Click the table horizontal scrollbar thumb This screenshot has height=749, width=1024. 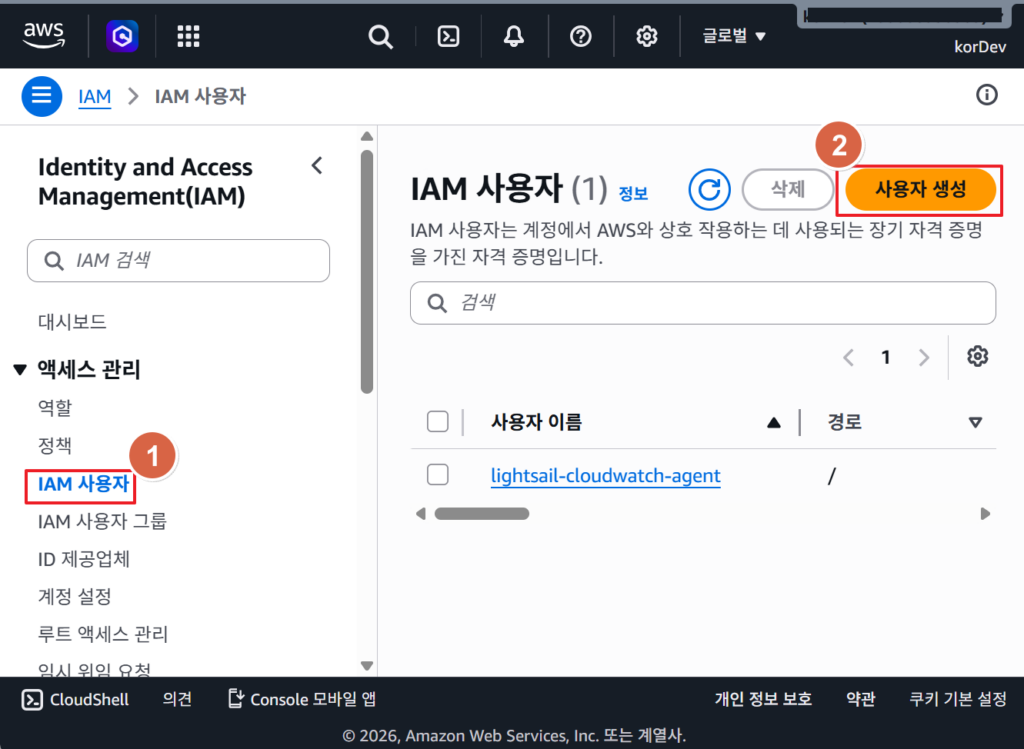coord(482,514)
